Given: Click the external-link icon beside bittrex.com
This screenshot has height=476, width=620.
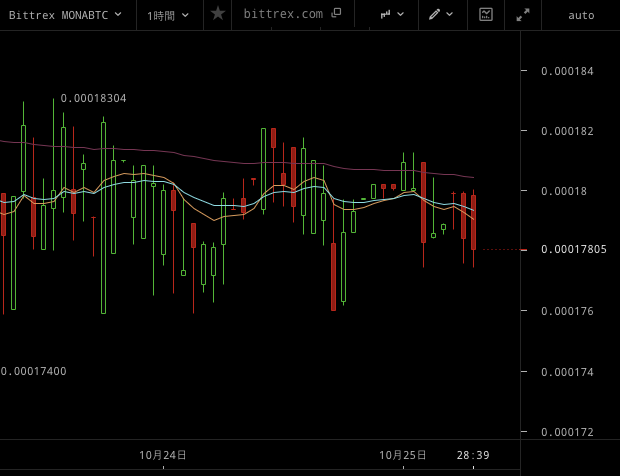Looking at the screenshot, I should 336,13.
